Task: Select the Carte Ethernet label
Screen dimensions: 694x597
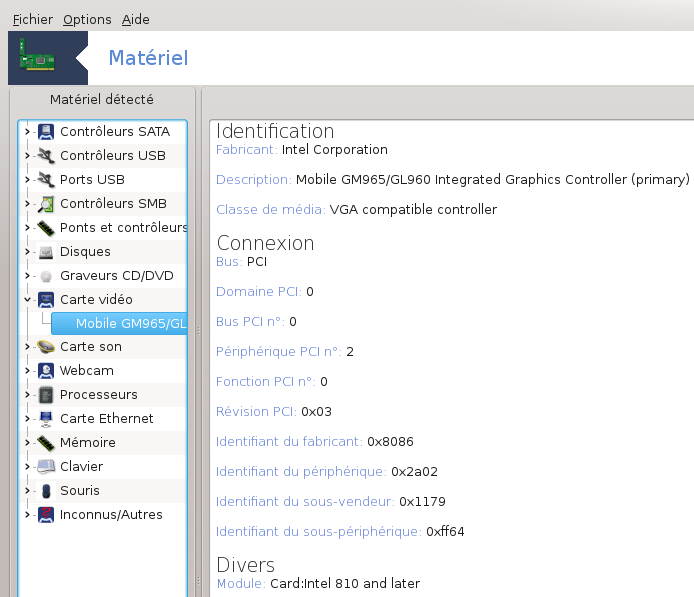Action: pyautogui.click(x=107, y=418)
